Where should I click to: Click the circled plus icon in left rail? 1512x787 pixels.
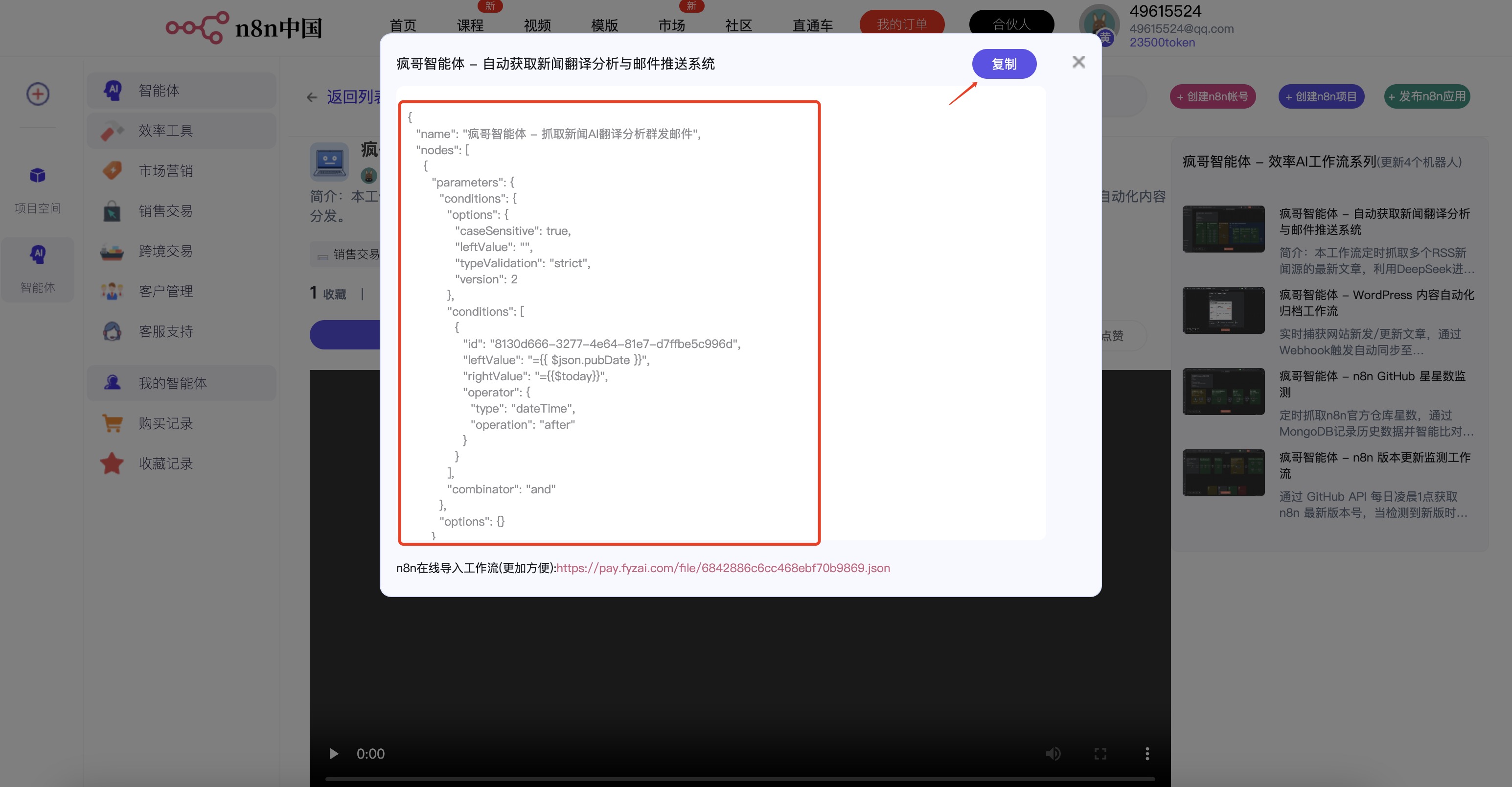click(x=38, y=94)
